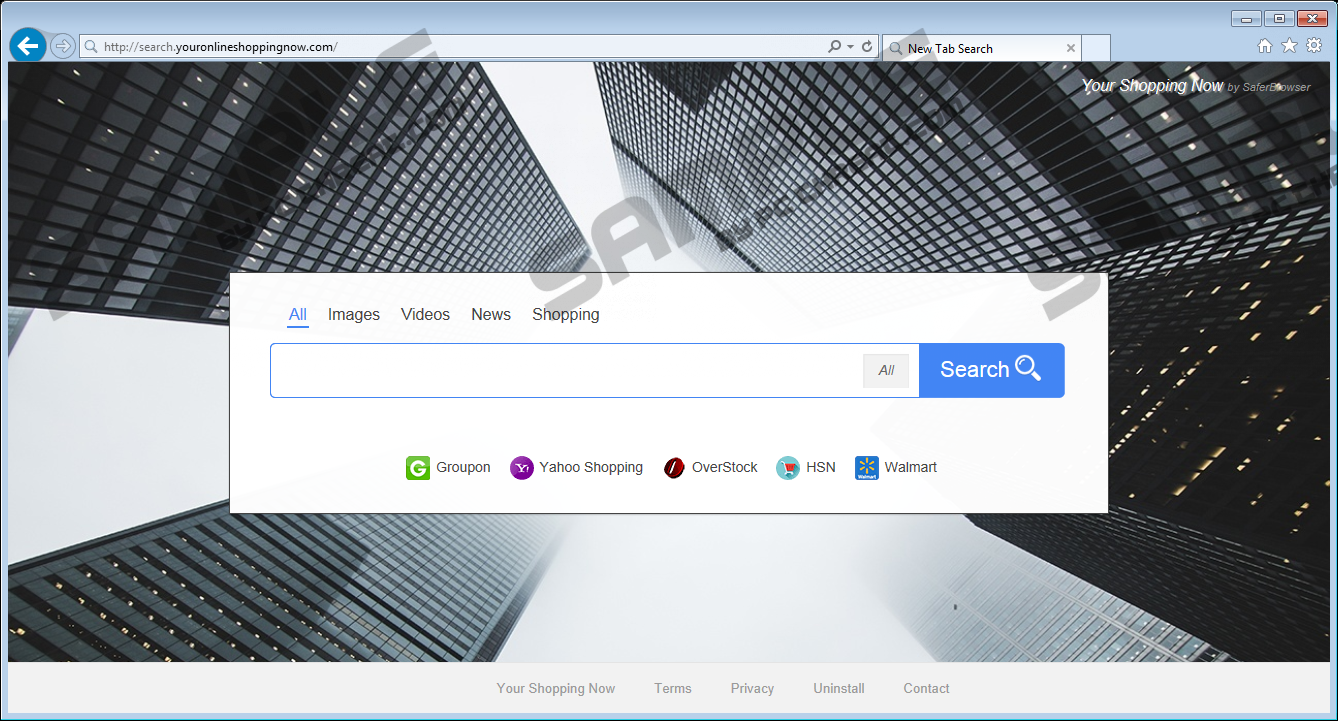Click inside the main search text field

565,371
